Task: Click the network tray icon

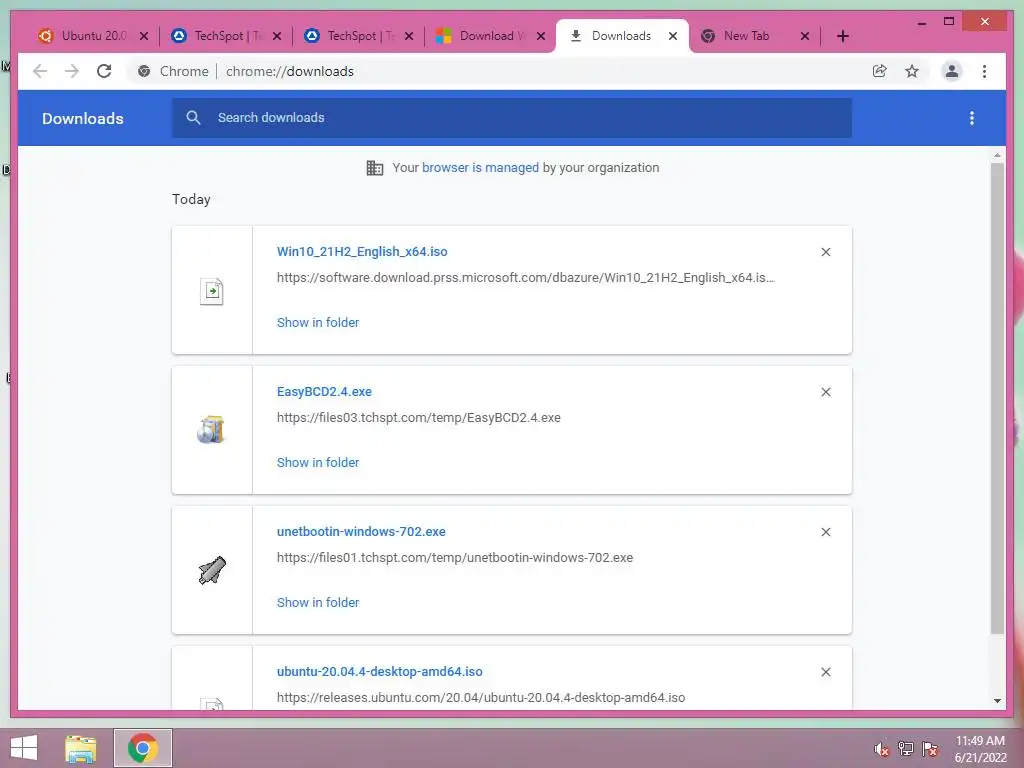Action: (906, 749)
